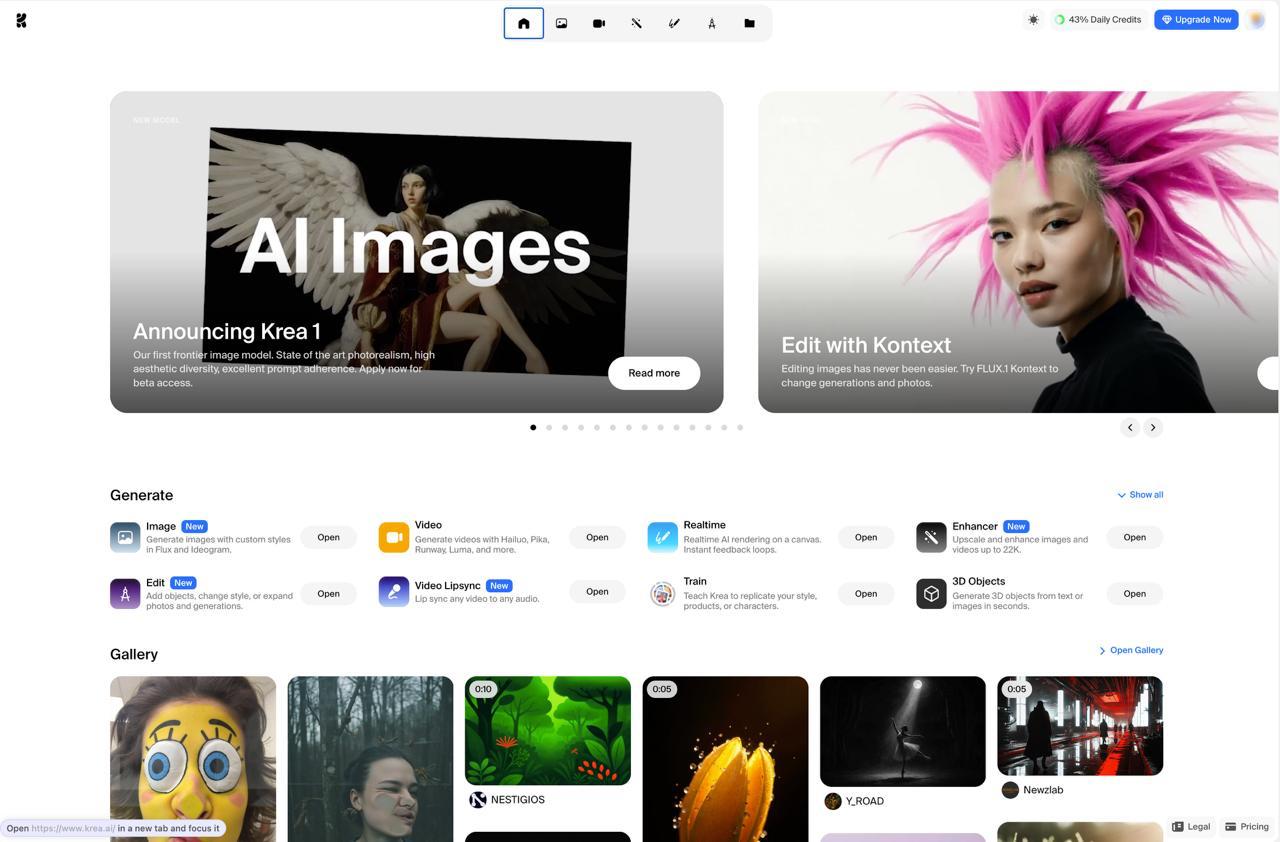The image size is (1280, 842).
Task: Click the 3D Objects tool title
Action: pos(979,581)
